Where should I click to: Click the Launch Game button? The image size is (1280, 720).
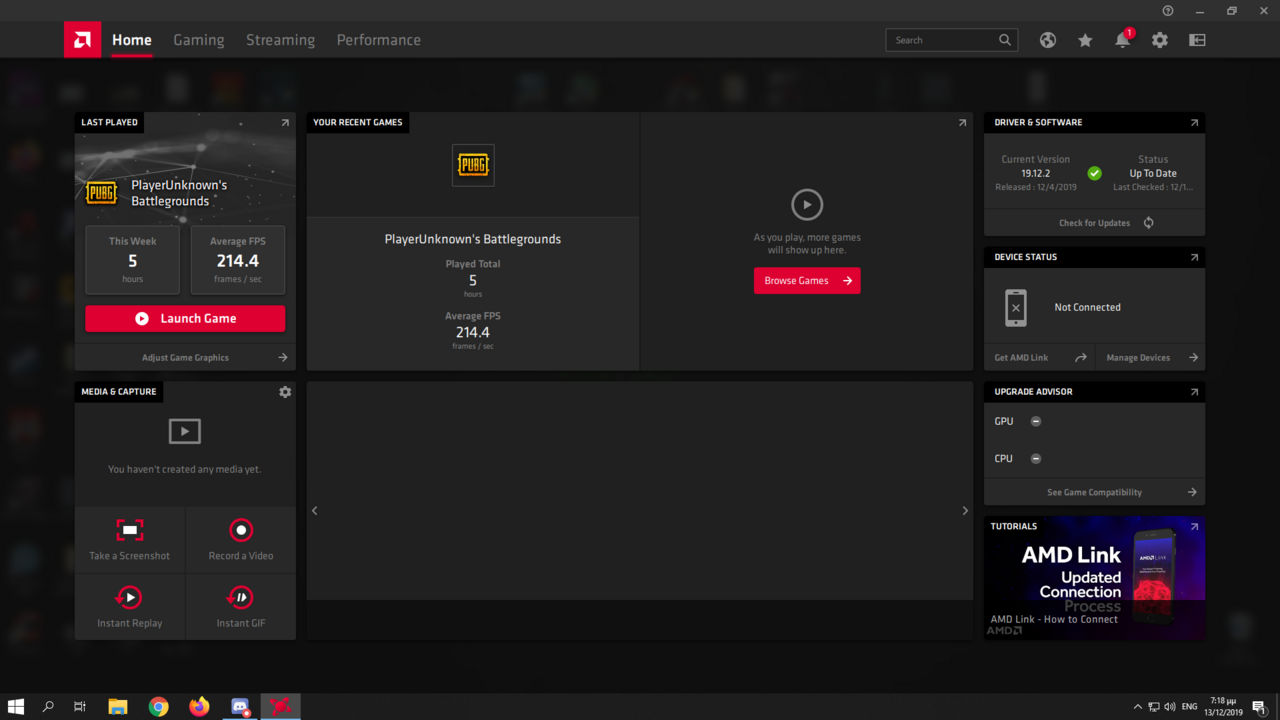point(185,318)
